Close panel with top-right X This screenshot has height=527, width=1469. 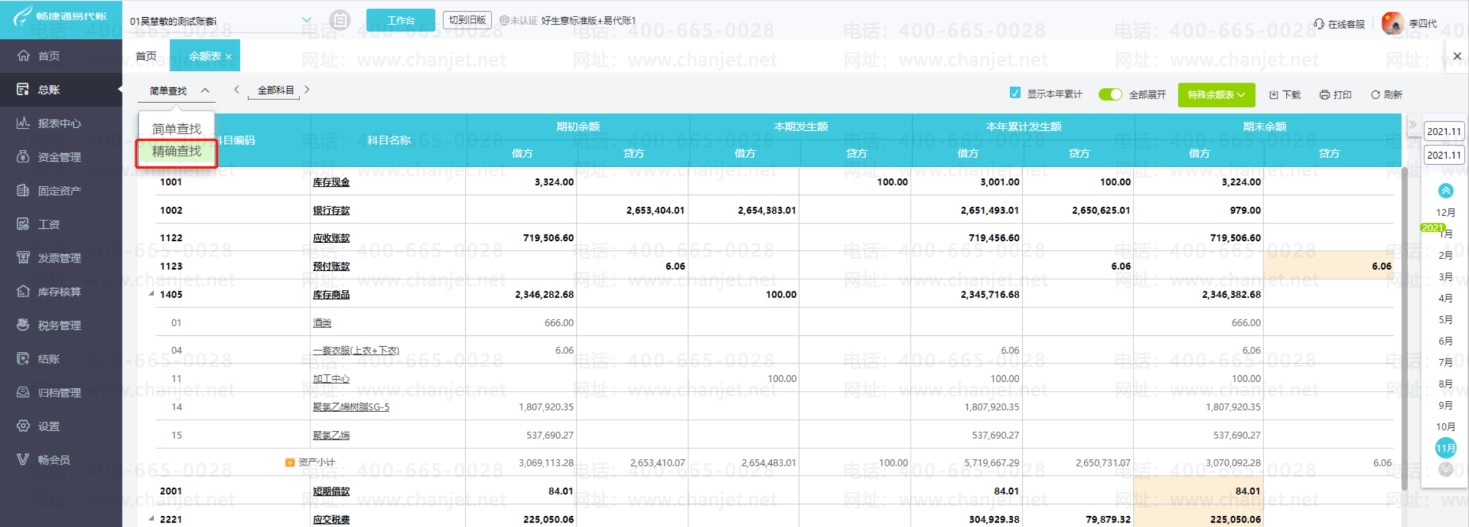coord(1457,56)
